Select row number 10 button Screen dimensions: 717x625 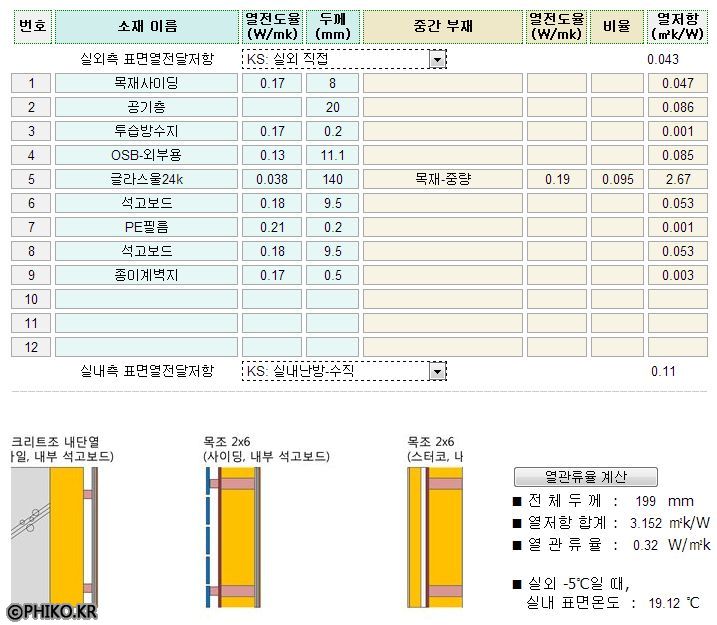pyautogui.click(x=31, y=299)
